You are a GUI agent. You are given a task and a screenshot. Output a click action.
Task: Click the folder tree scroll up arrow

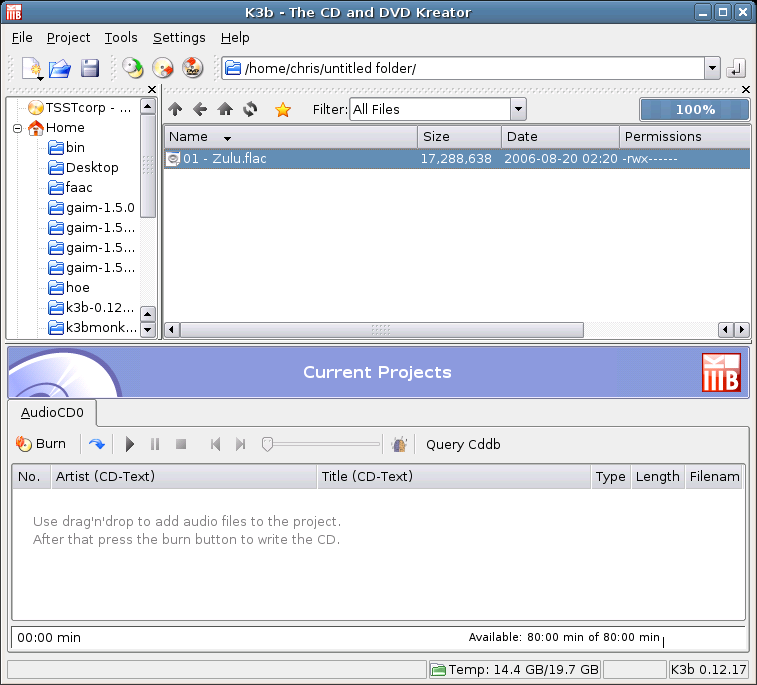point(148,106)
